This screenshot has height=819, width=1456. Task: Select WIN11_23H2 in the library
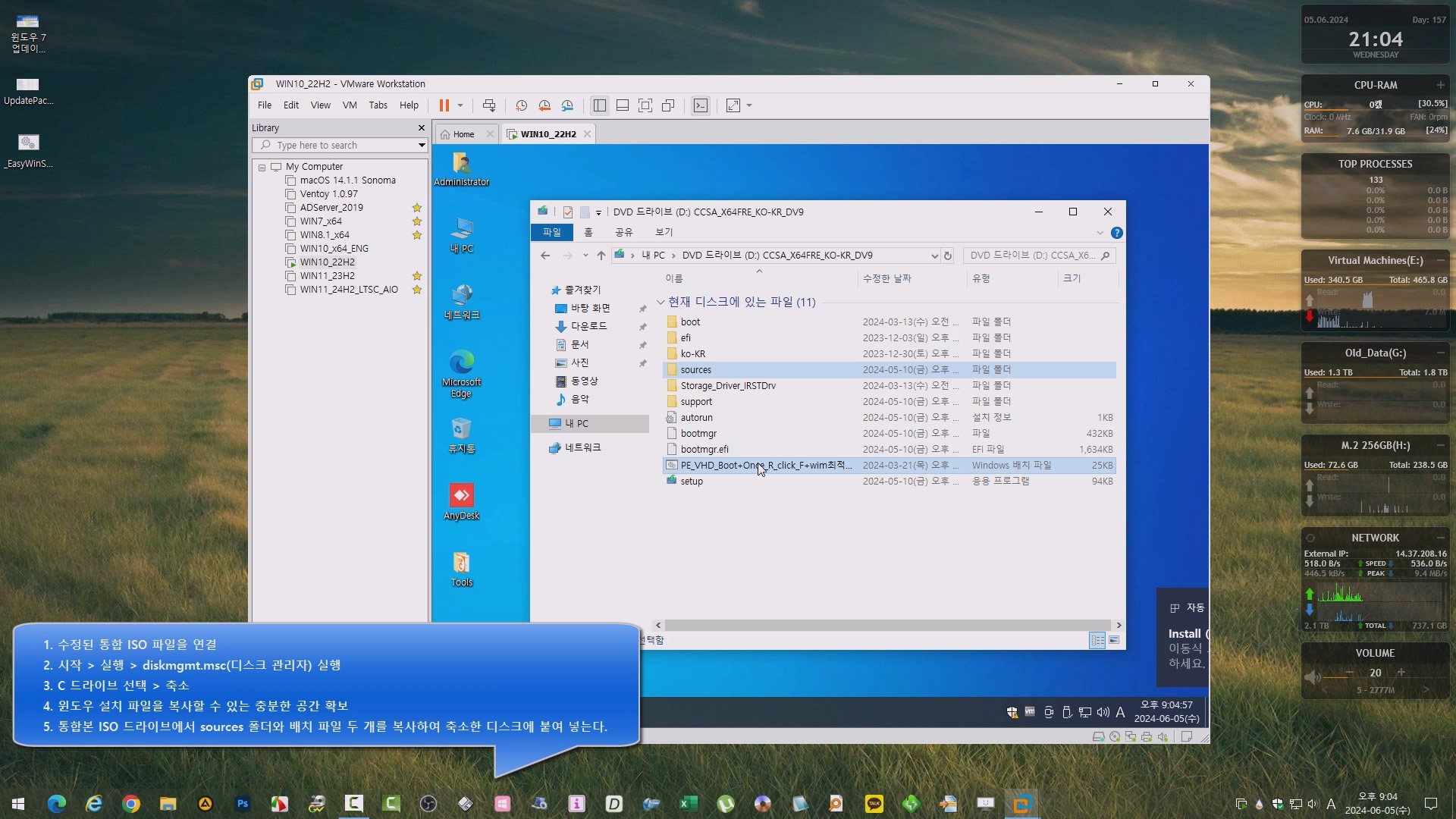327,276
